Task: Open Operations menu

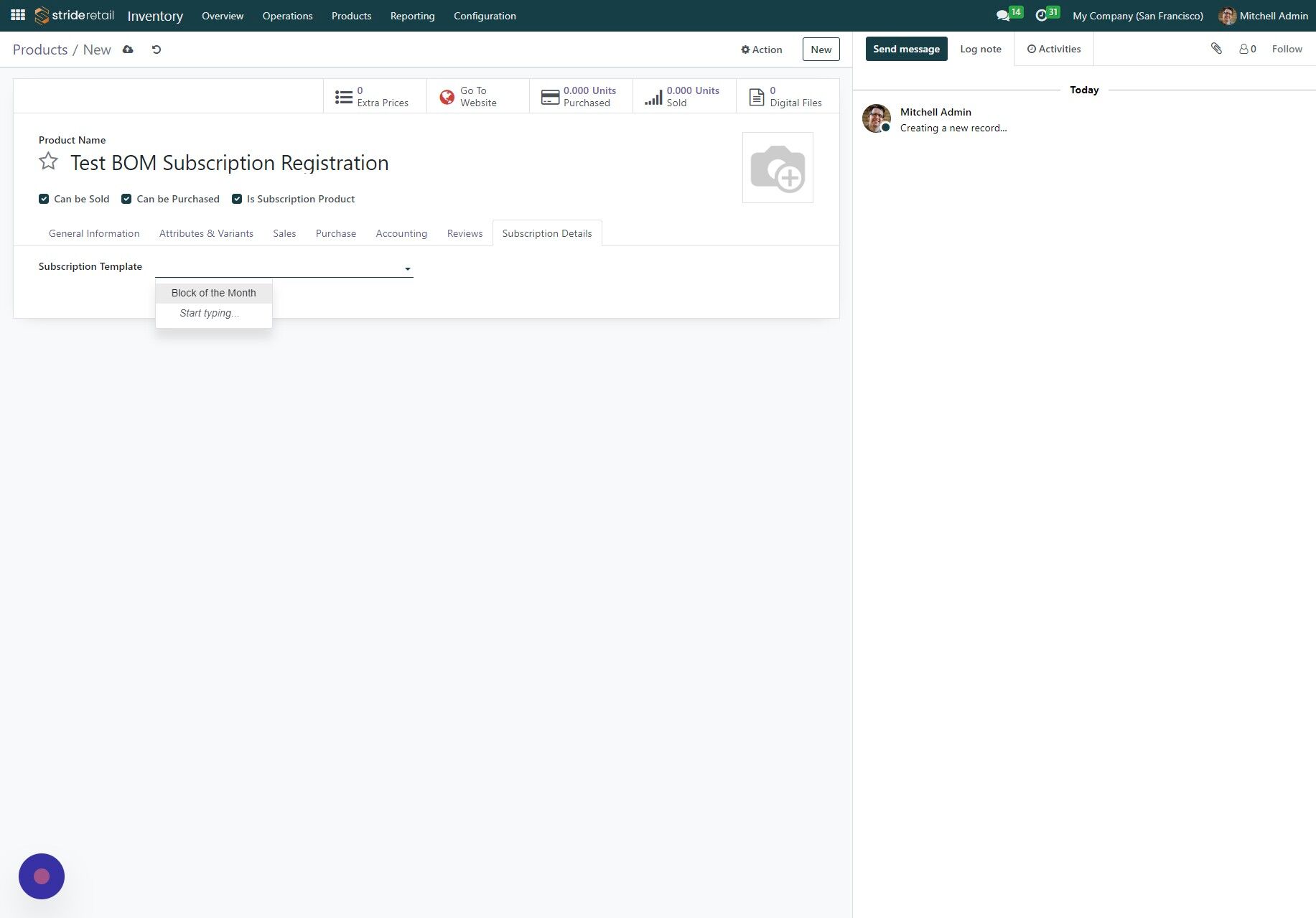Action: click(x=287, y=16)
